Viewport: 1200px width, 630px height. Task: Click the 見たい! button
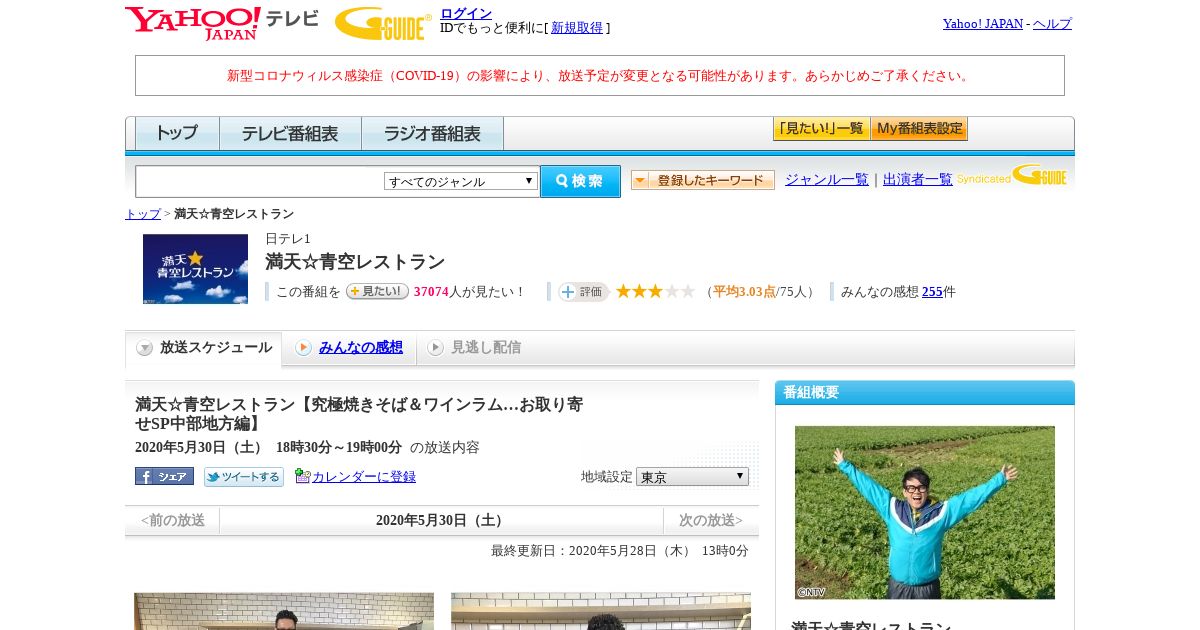pos(377,291)
